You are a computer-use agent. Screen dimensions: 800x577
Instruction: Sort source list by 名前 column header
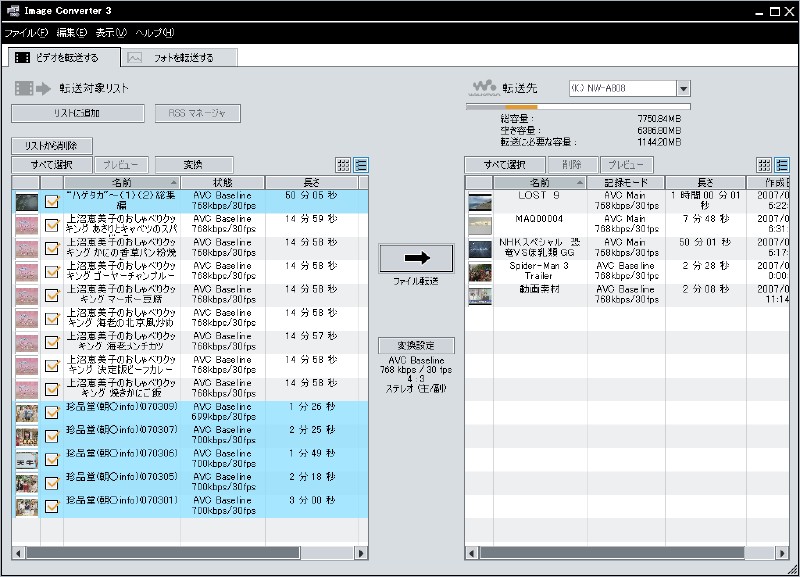pyautogui.click(x=121, y=182)
